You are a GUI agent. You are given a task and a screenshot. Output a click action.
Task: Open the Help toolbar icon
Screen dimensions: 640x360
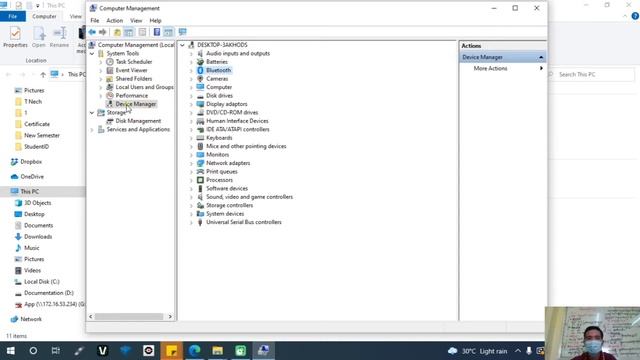pyautogui.click(x=157, y=32)
